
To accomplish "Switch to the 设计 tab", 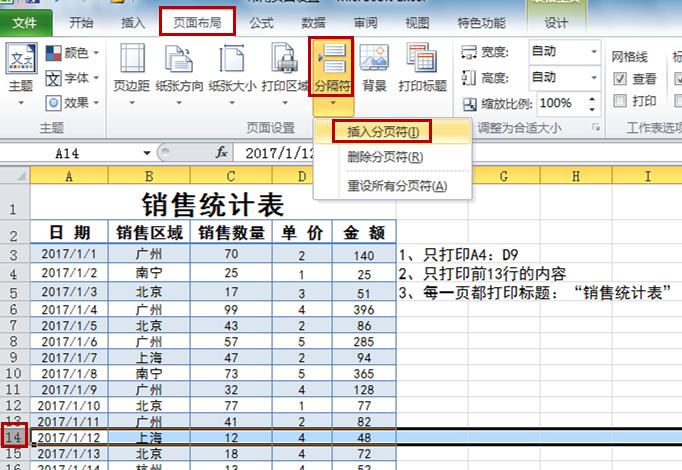I will pos(556,23).
